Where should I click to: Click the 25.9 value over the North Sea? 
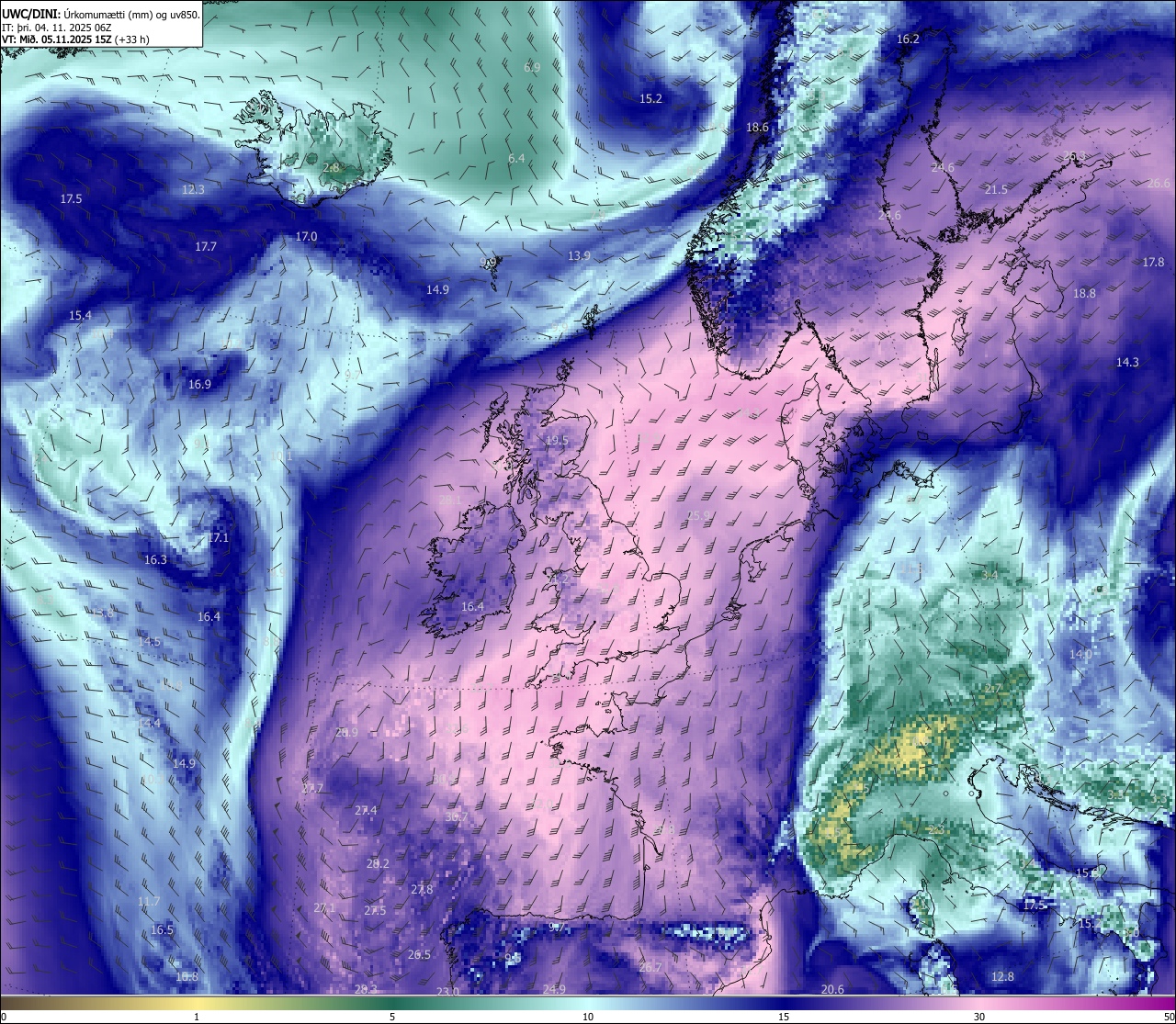[x=700, y=515]
